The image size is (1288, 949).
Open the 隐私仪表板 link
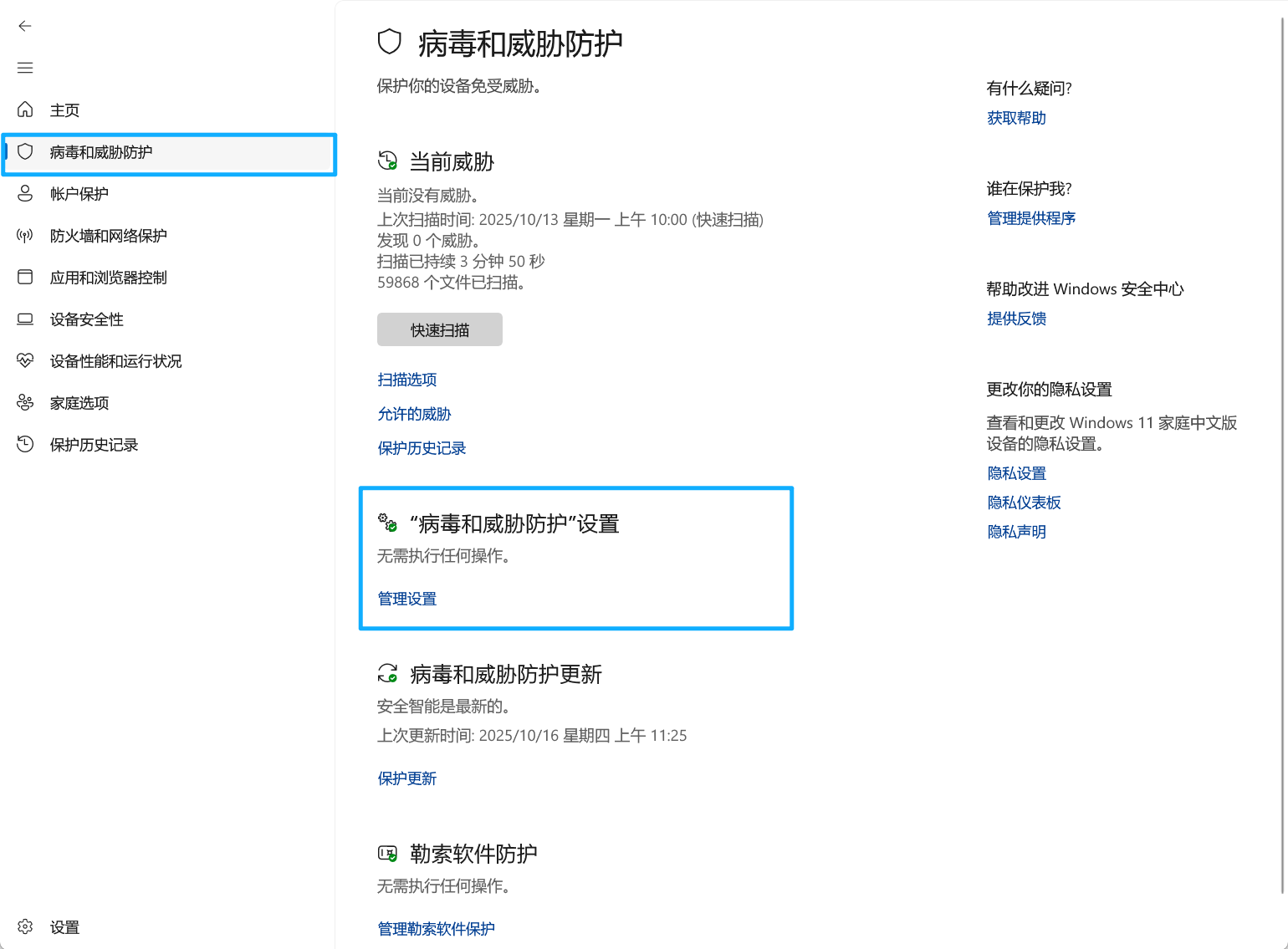[x=1024, y=503]
